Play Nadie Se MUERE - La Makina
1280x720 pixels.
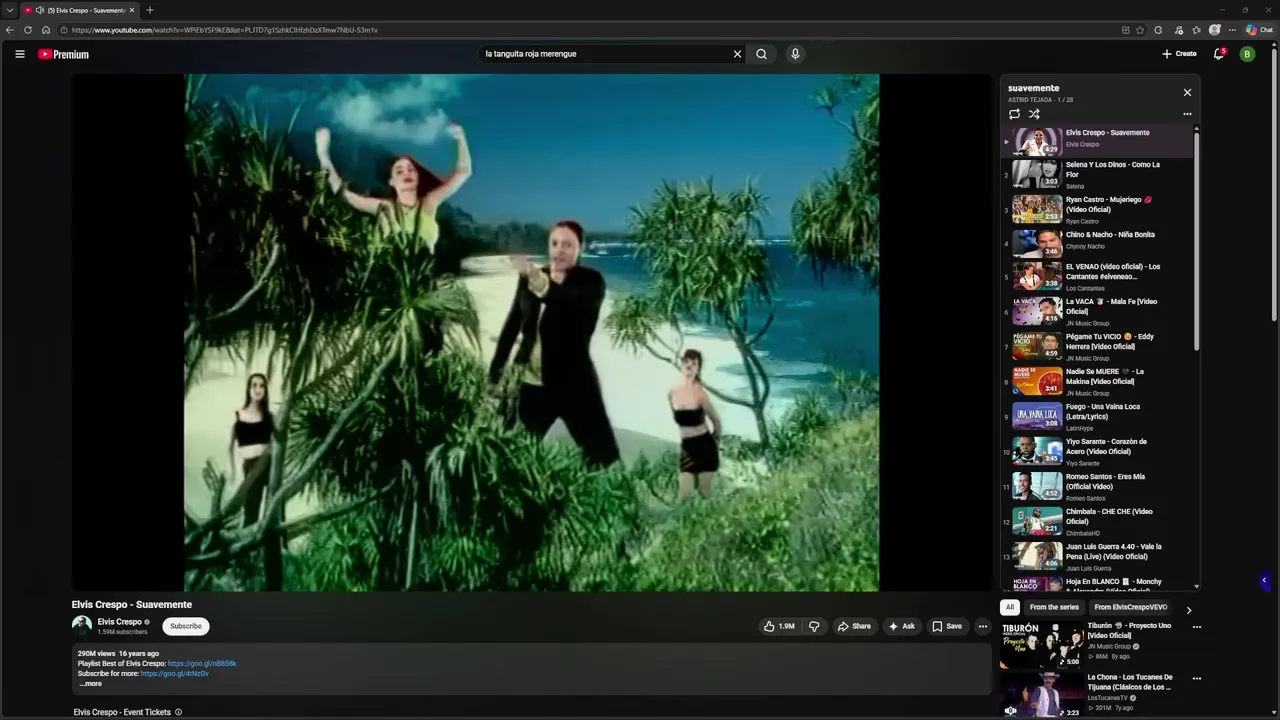[x=1097, y=382]
